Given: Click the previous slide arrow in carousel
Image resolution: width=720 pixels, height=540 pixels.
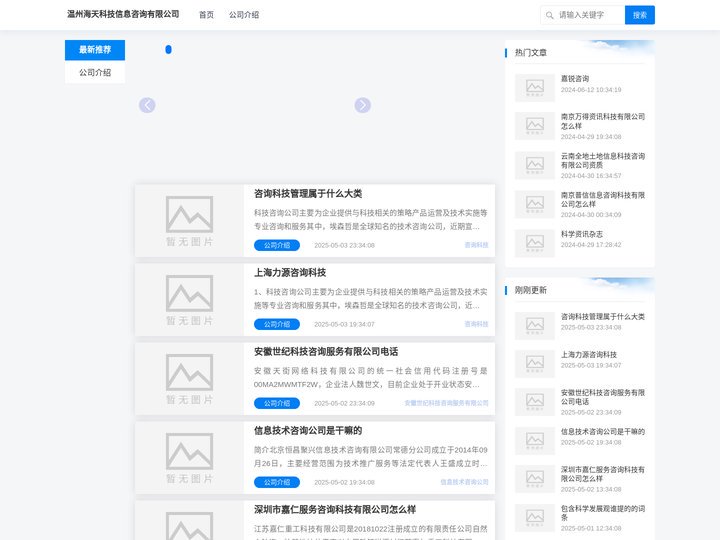Looking at the screenshot, I should tap(147, 105).
